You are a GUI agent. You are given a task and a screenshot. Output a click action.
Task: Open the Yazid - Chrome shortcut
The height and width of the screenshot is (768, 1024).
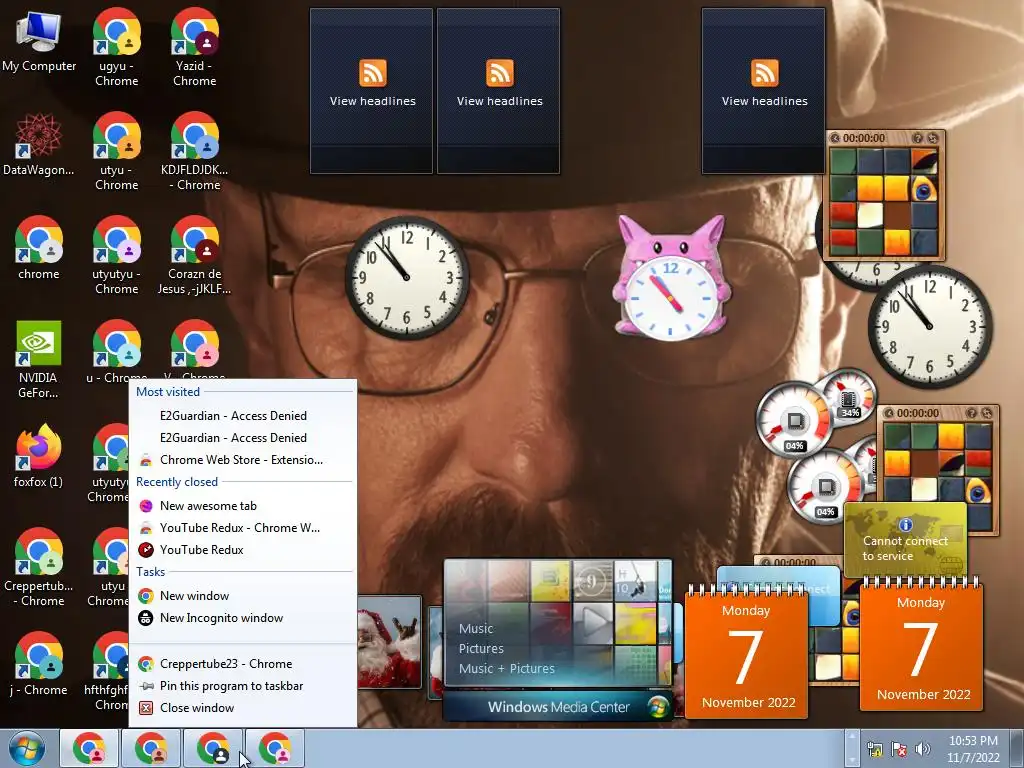[x=195, y=47]
